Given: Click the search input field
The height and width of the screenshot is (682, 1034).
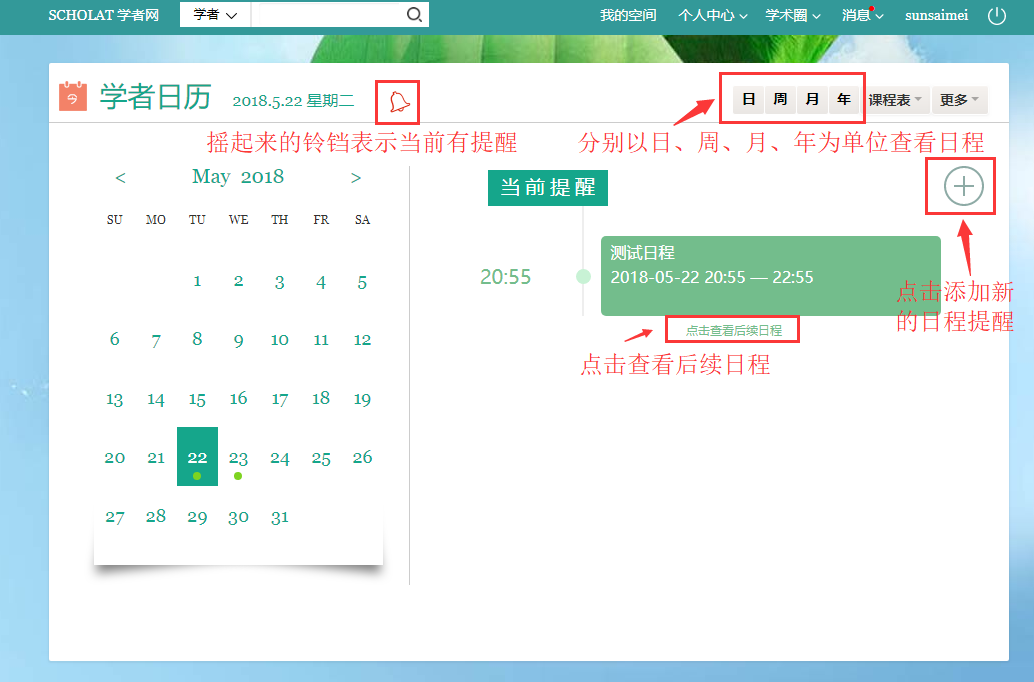Looking at the screenshot, I should pyautogui.click(x=327, y=15).
